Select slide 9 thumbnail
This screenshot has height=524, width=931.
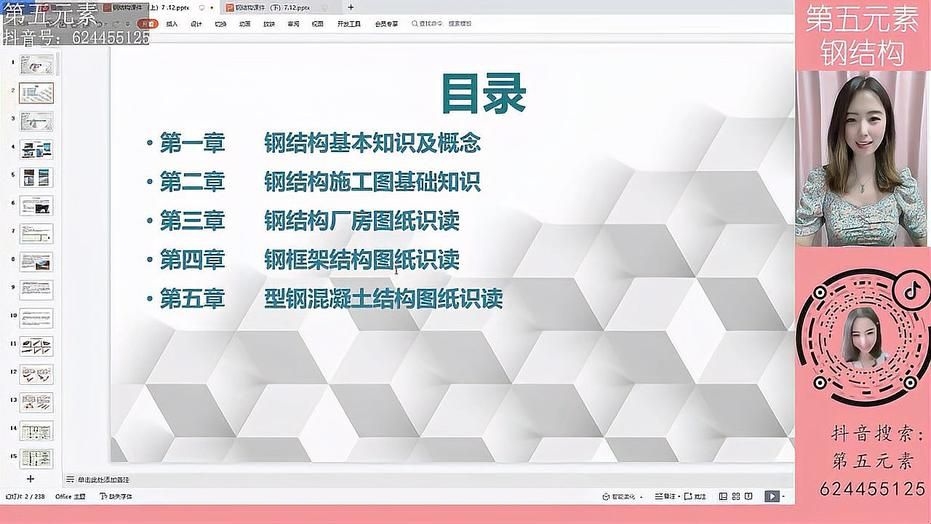click(x=37, y=290)
